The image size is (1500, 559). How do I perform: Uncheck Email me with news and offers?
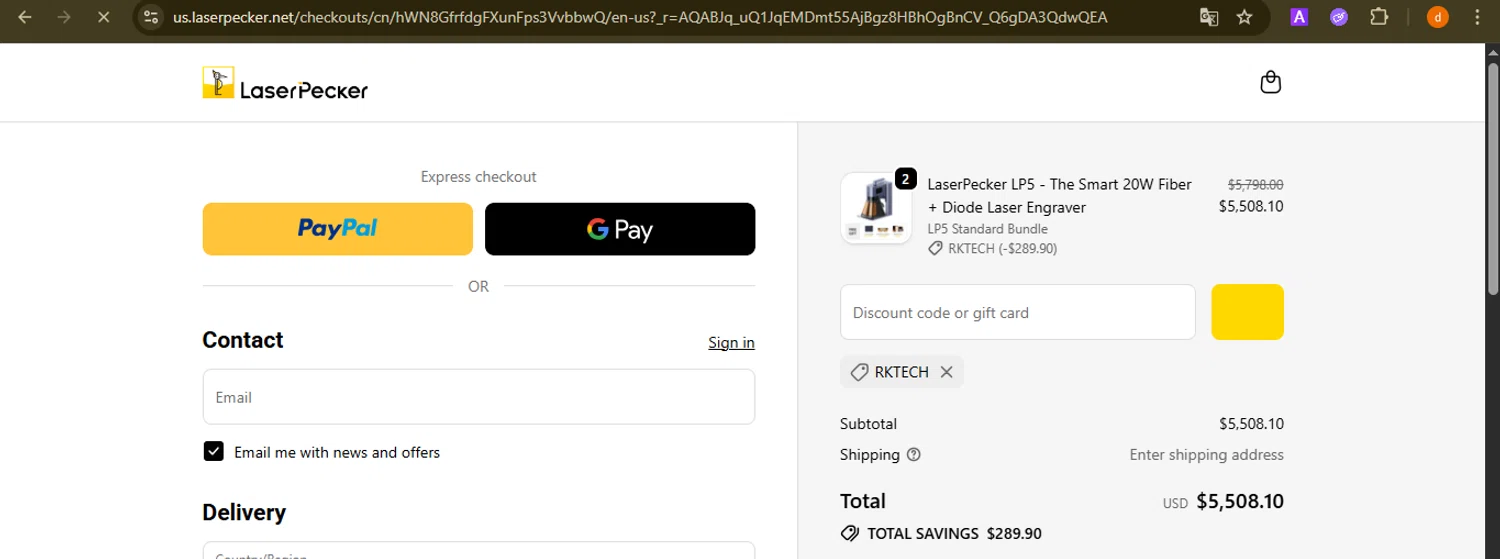pyautogui.click(x=214, y=452)
